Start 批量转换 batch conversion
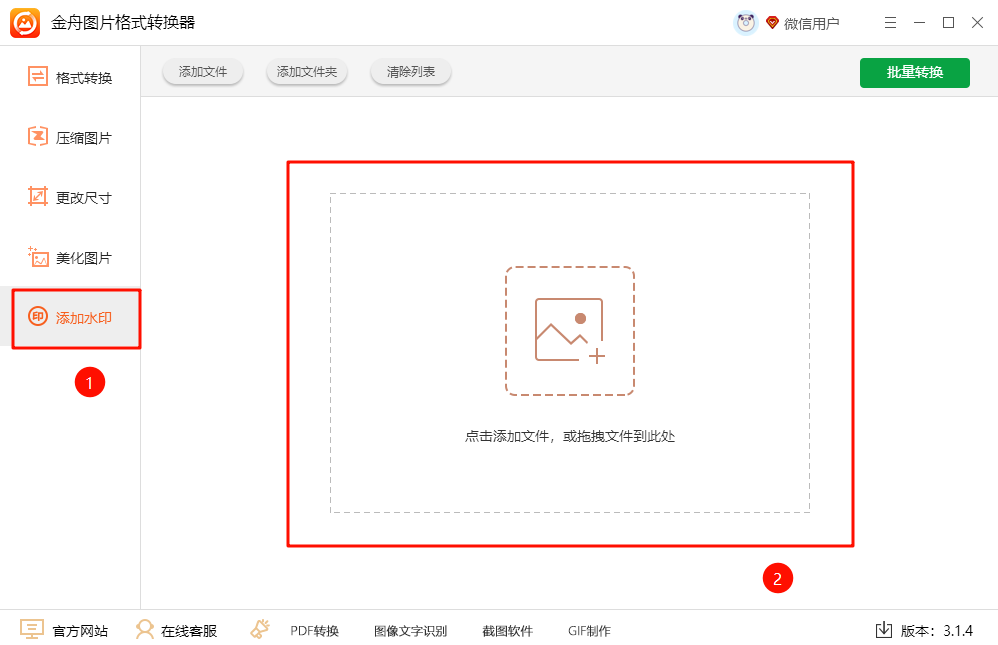This screenshot has height=645, width=998. click(915, 73)
